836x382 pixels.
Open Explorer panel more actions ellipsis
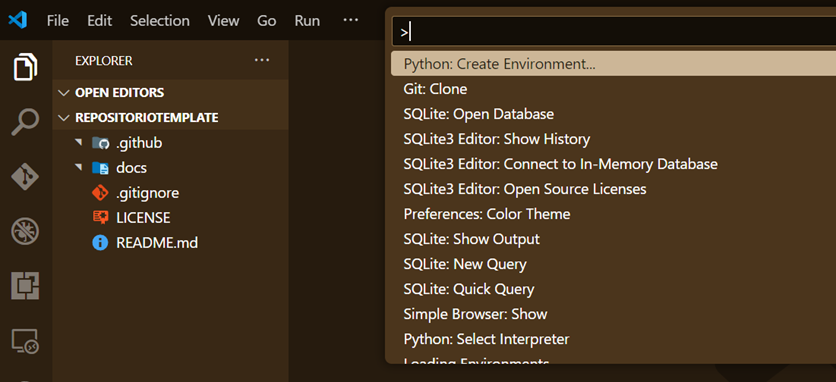(x=262, y=60)
